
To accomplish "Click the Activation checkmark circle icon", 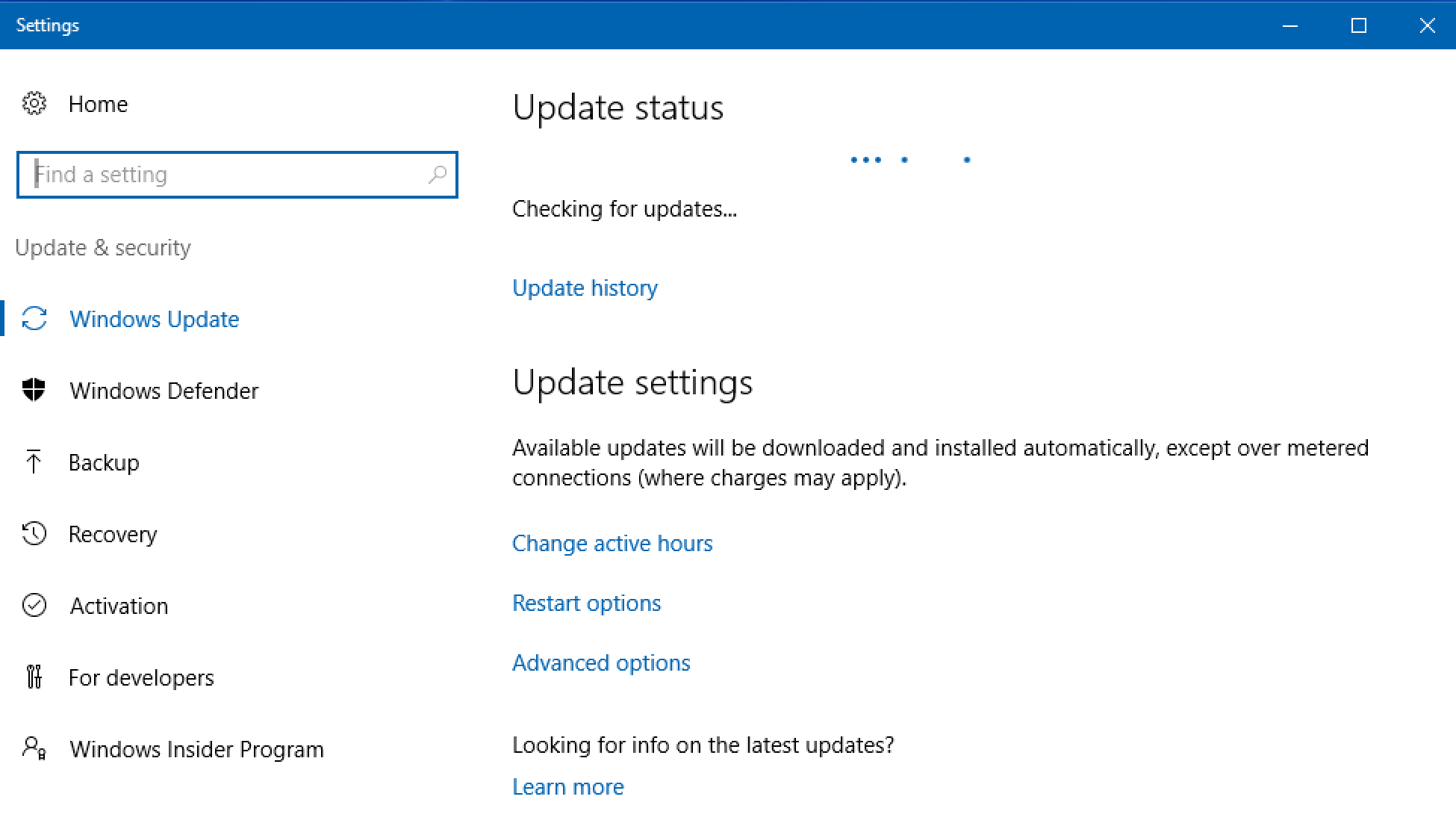I will pos(34,606).
